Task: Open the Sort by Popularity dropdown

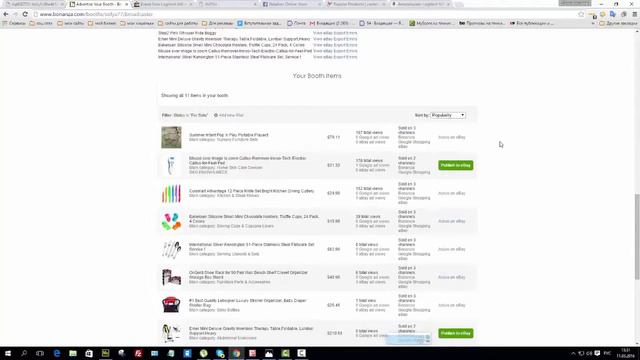Action: [x=448, y=116]
